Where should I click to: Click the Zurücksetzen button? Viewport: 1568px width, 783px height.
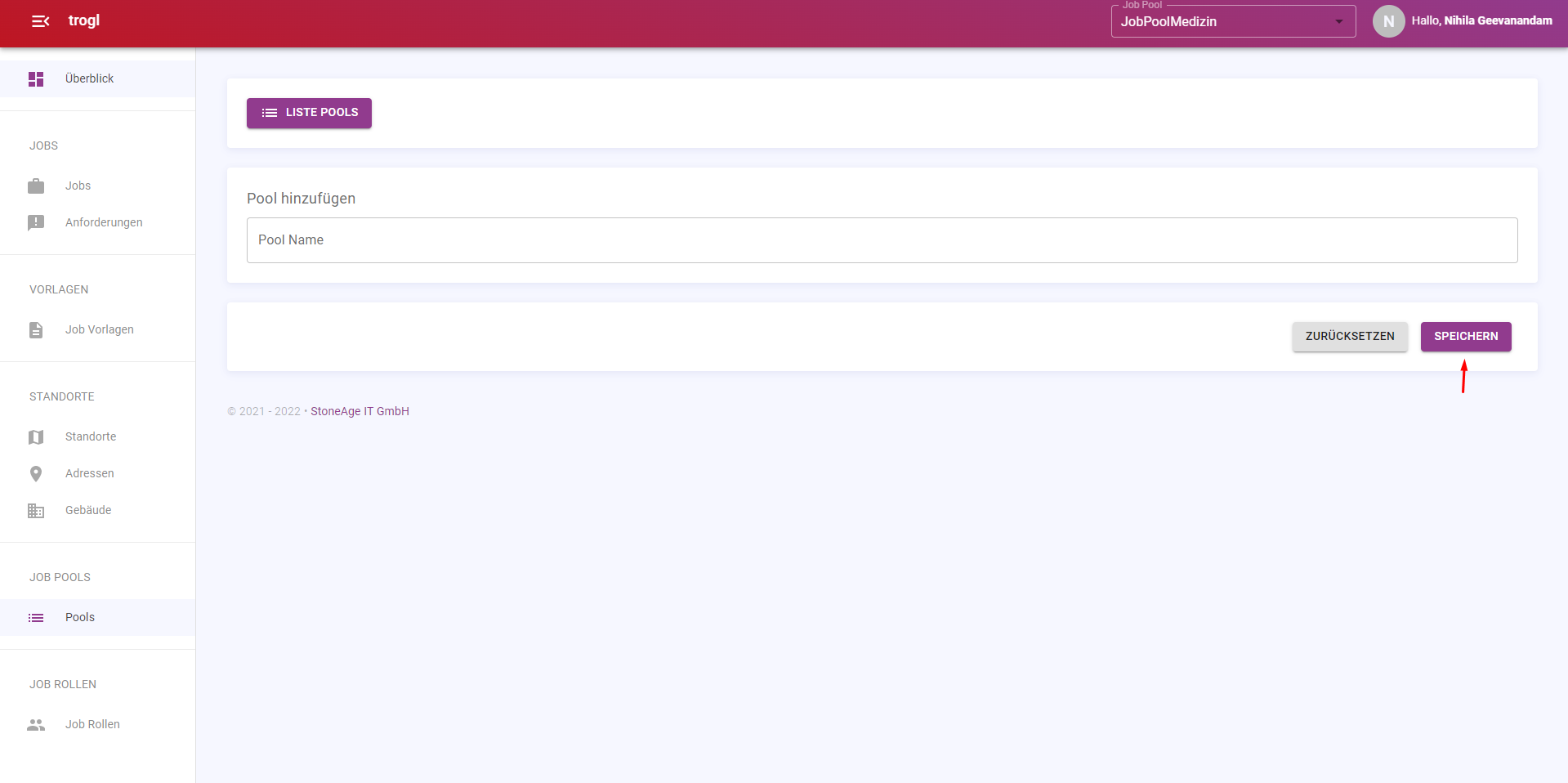(x=1349, y=337)
